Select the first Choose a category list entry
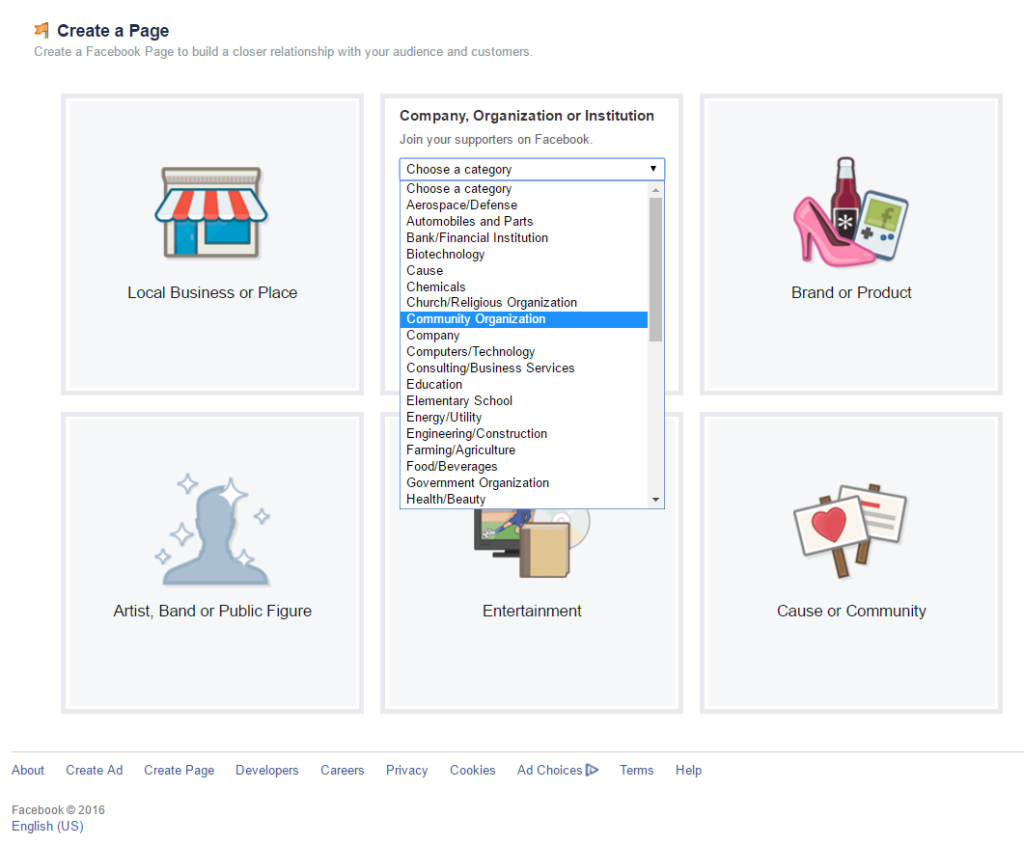 click(x=524, y=189)
